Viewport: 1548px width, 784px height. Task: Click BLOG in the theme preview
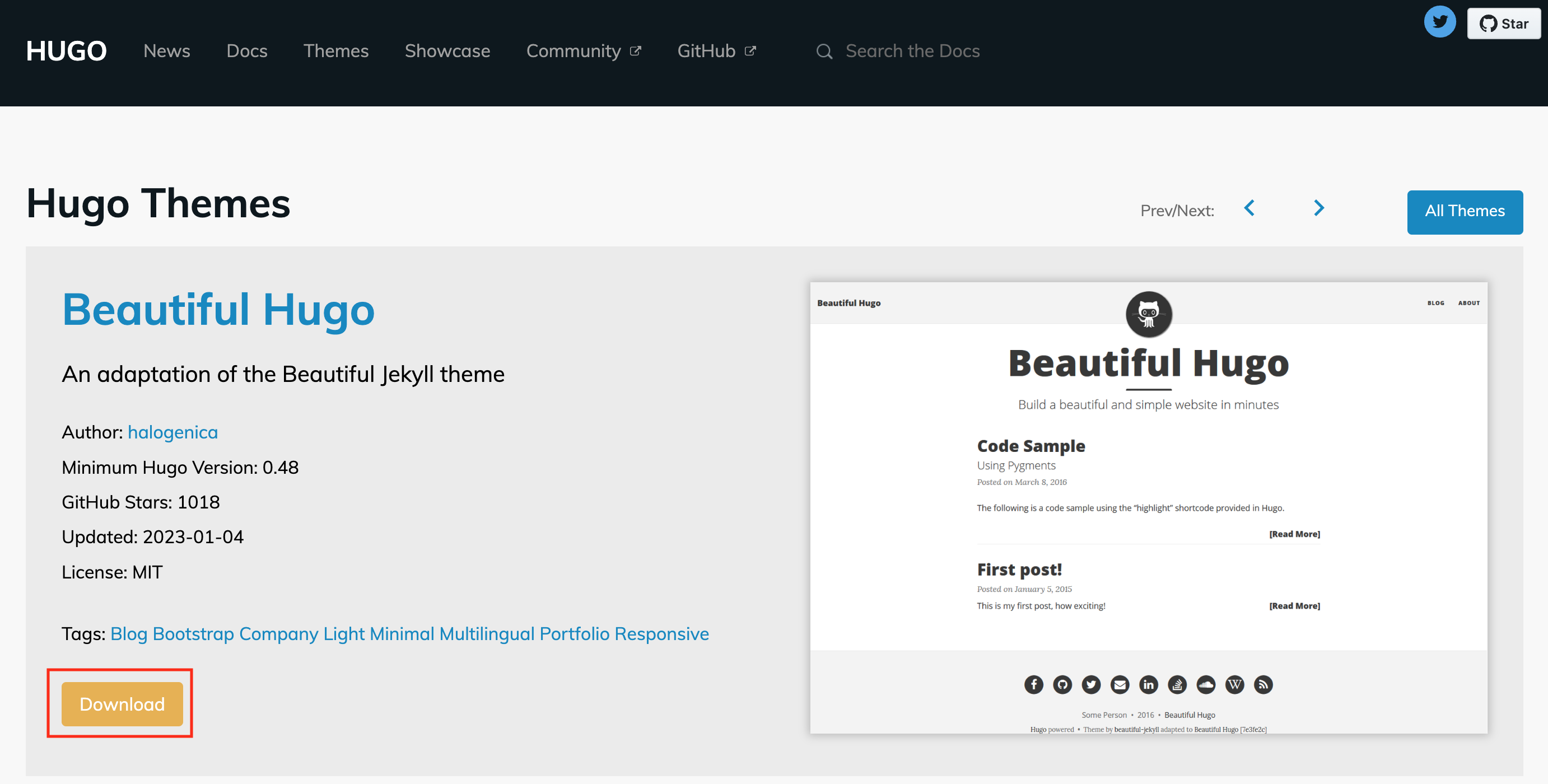(1435, 303)
